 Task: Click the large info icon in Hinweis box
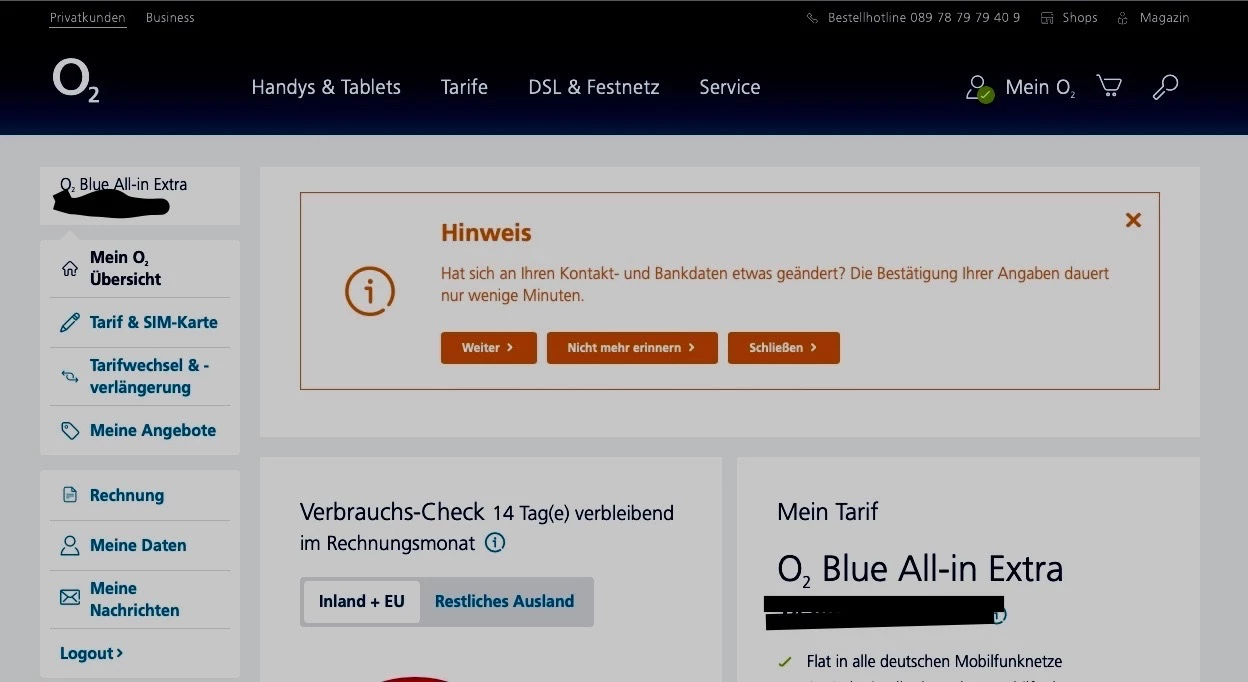coord(370,291)
